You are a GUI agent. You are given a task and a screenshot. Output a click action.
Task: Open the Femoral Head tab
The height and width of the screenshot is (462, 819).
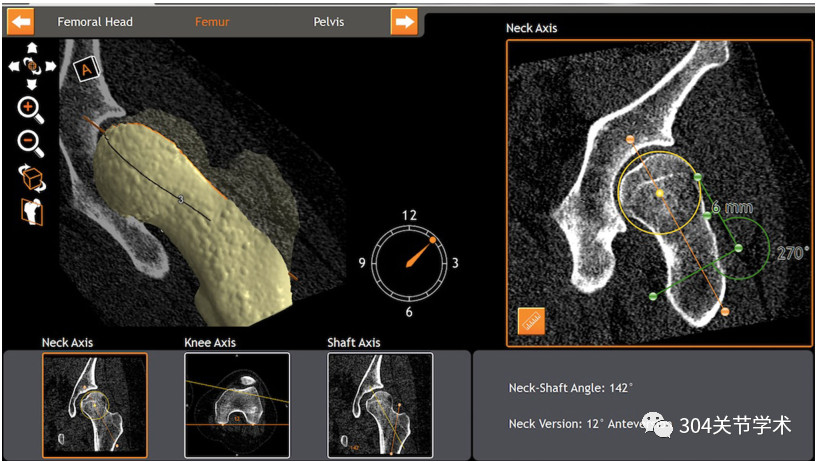pyautogui.click(x=95, y=22)
